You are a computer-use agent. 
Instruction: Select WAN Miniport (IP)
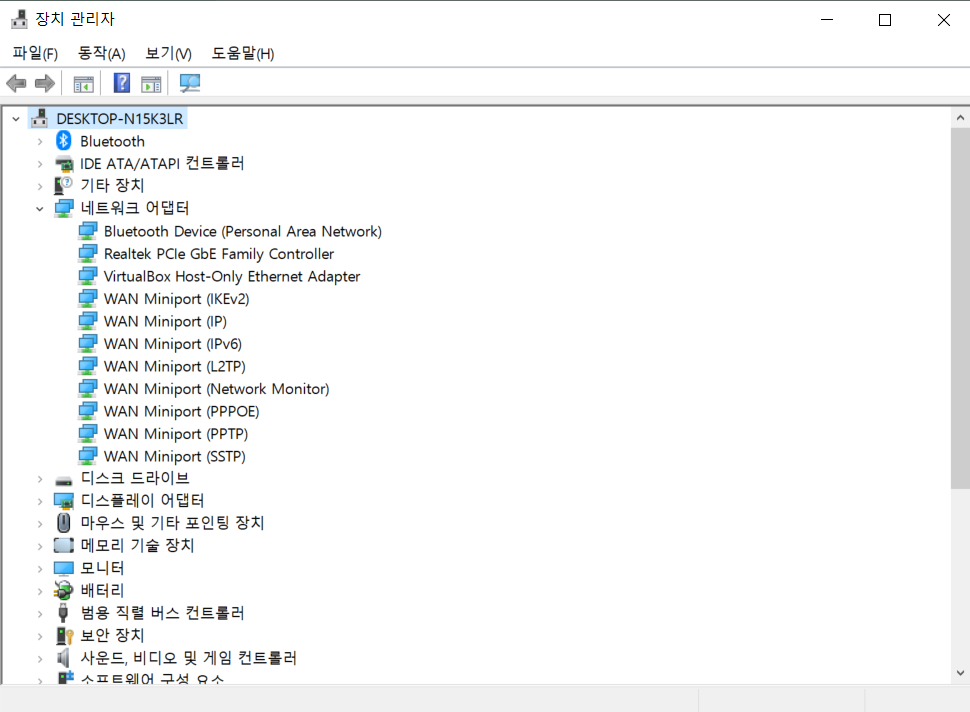pyautogui.click(x=165, y=321)
